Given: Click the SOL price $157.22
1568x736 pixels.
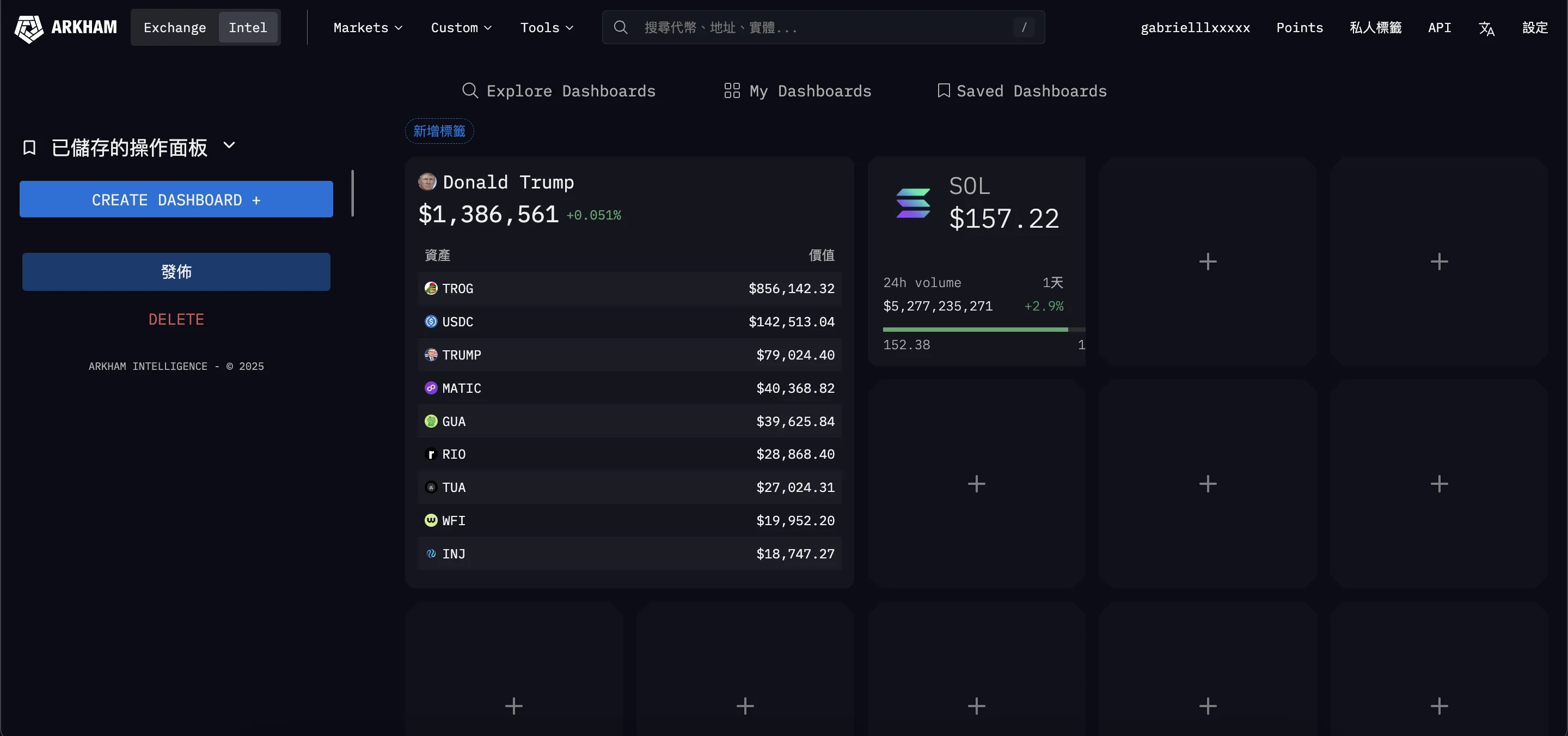Looking at the screenshot, I should [x=1004, y=218].
